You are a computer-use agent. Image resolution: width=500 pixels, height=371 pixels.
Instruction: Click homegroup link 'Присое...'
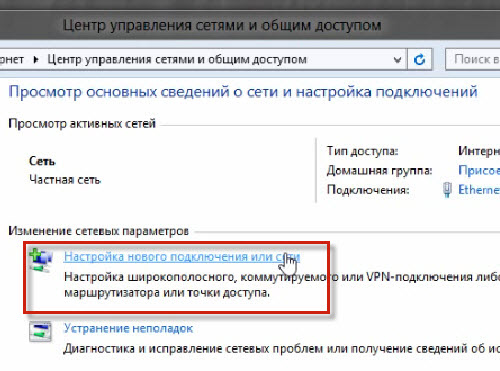coord(479,170)
